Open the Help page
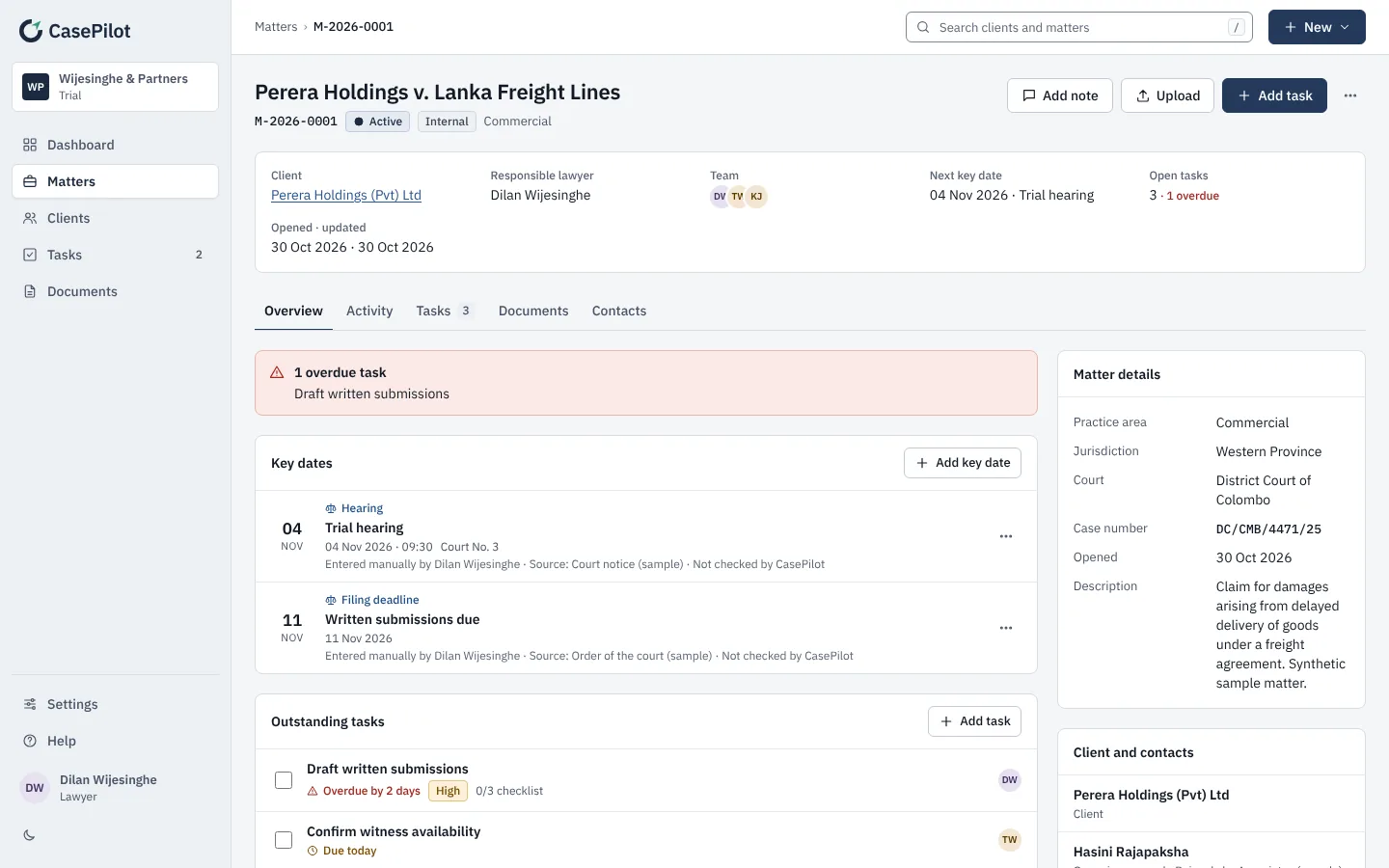Screen dimensions: 1389x868 (x=115, y=741)
